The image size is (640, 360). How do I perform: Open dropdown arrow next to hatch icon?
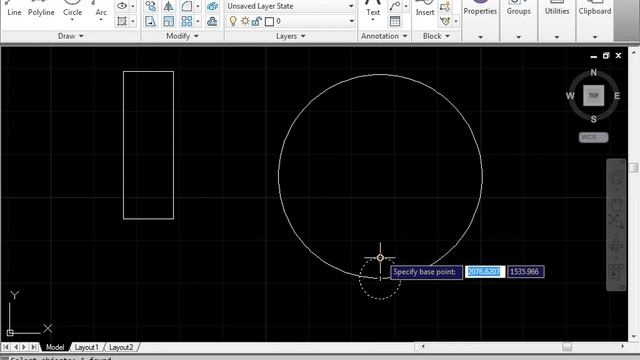(133, 21)
